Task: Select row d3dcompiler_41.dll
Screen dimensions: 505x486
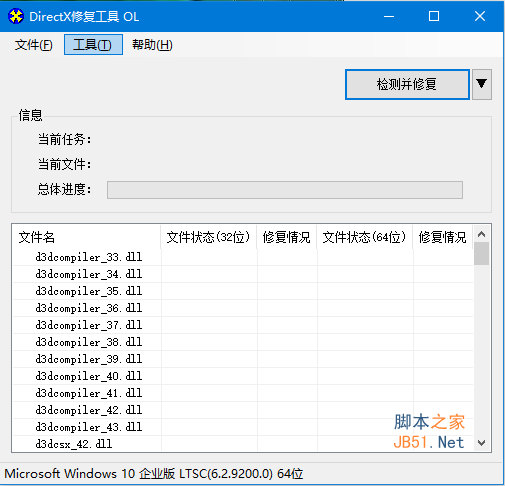Action: (243, 393)
